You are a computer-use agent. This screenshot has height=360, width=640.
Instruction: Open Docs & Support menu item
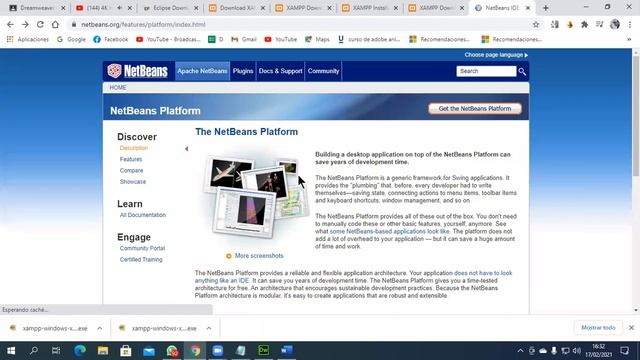tap(280, 71)
